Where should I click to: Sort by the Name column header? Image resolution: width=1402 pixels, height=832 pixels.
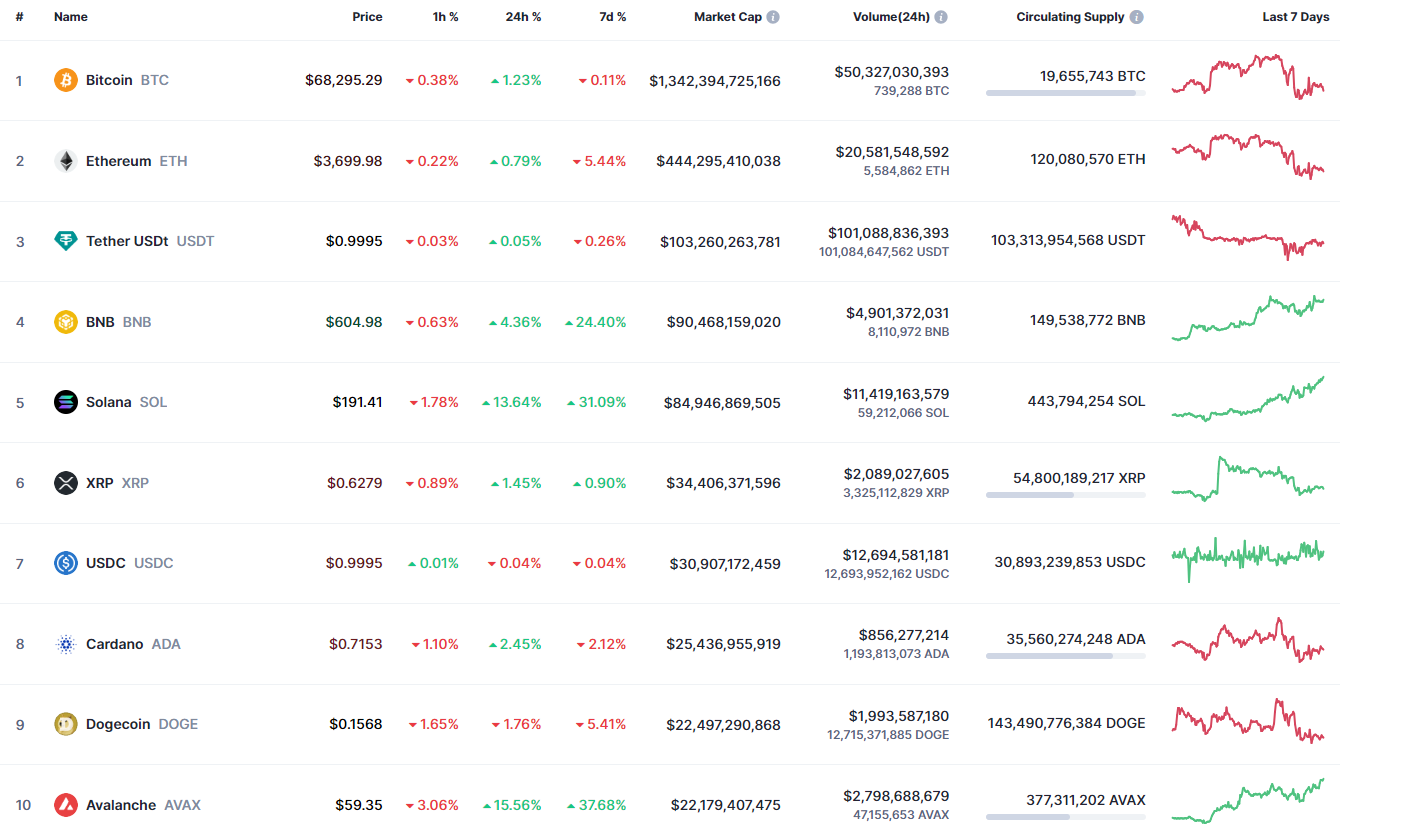pyautogui.click(x=70, y=17)
